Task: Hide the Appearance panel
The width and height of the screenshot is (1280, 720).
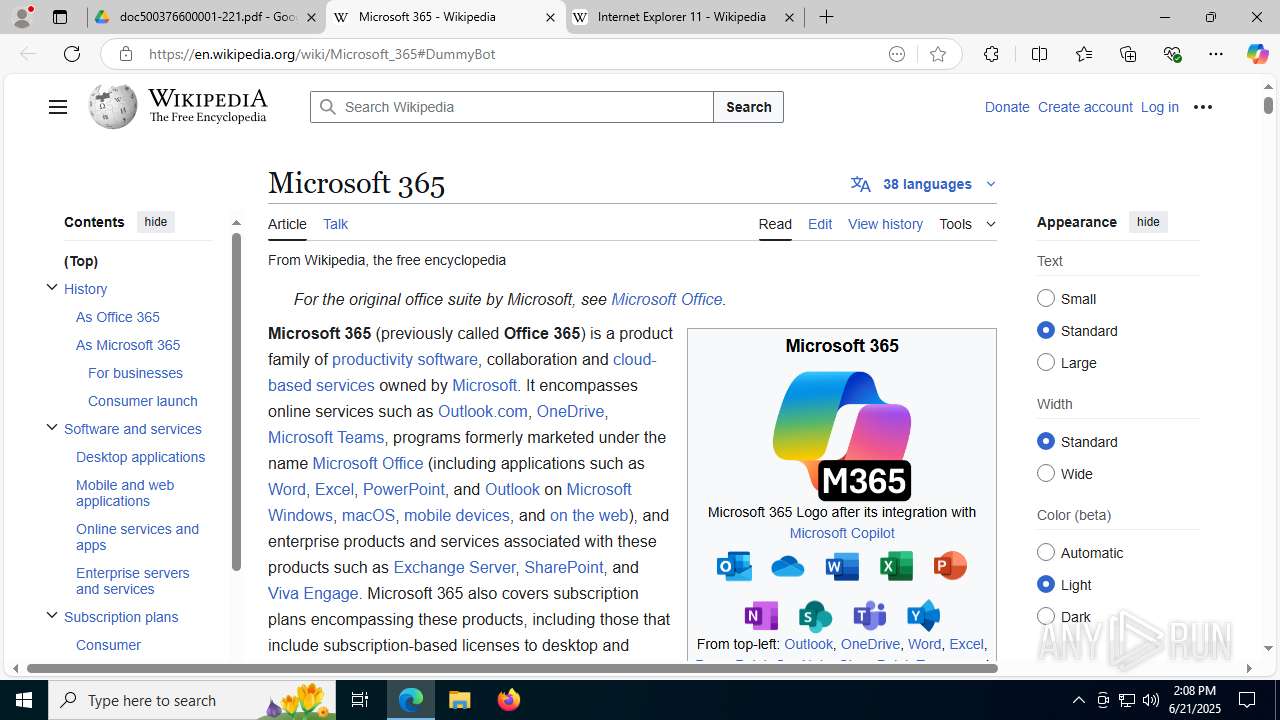Action: coord(1148,222)
